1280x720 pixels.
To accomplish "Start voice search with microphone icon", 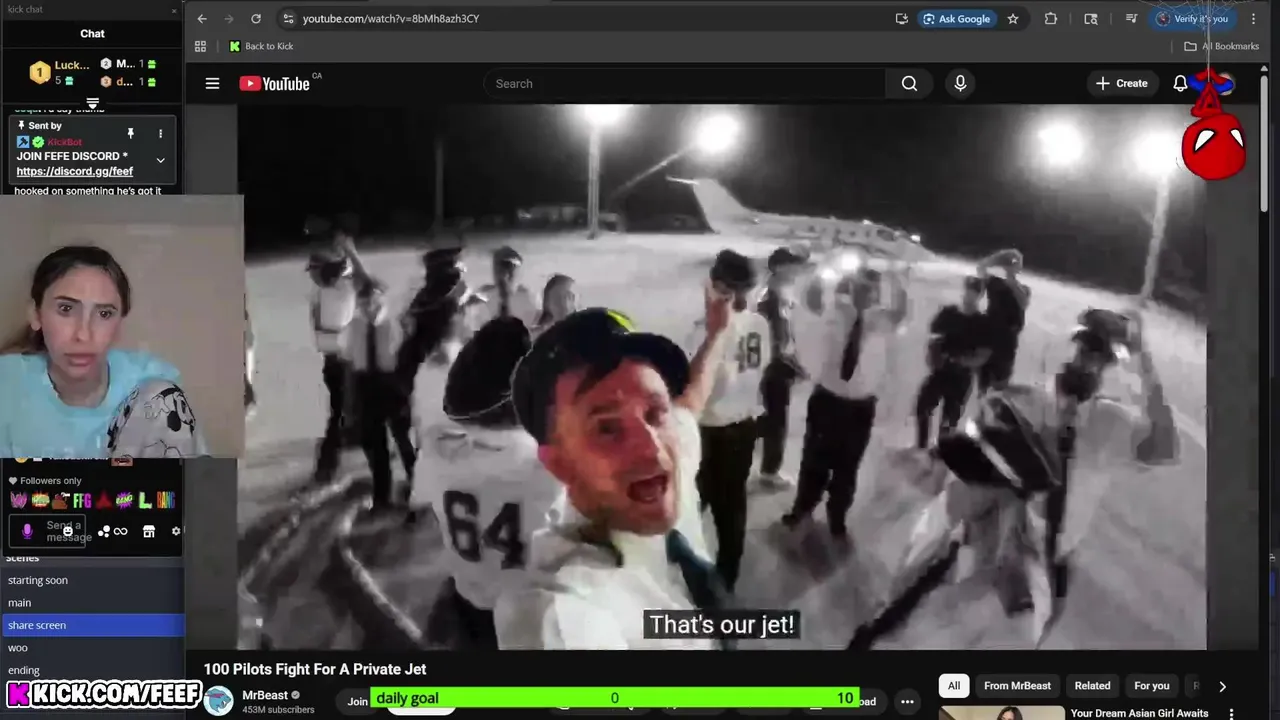I will click(x=960, y=83).
